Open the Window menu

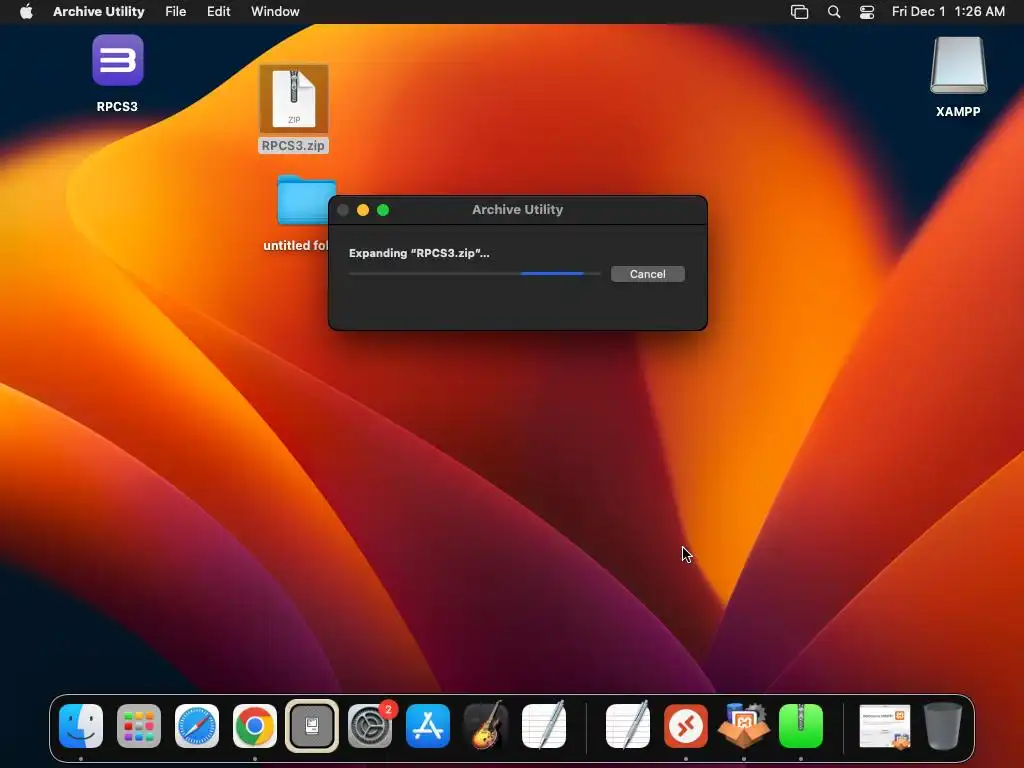point(275,11)
